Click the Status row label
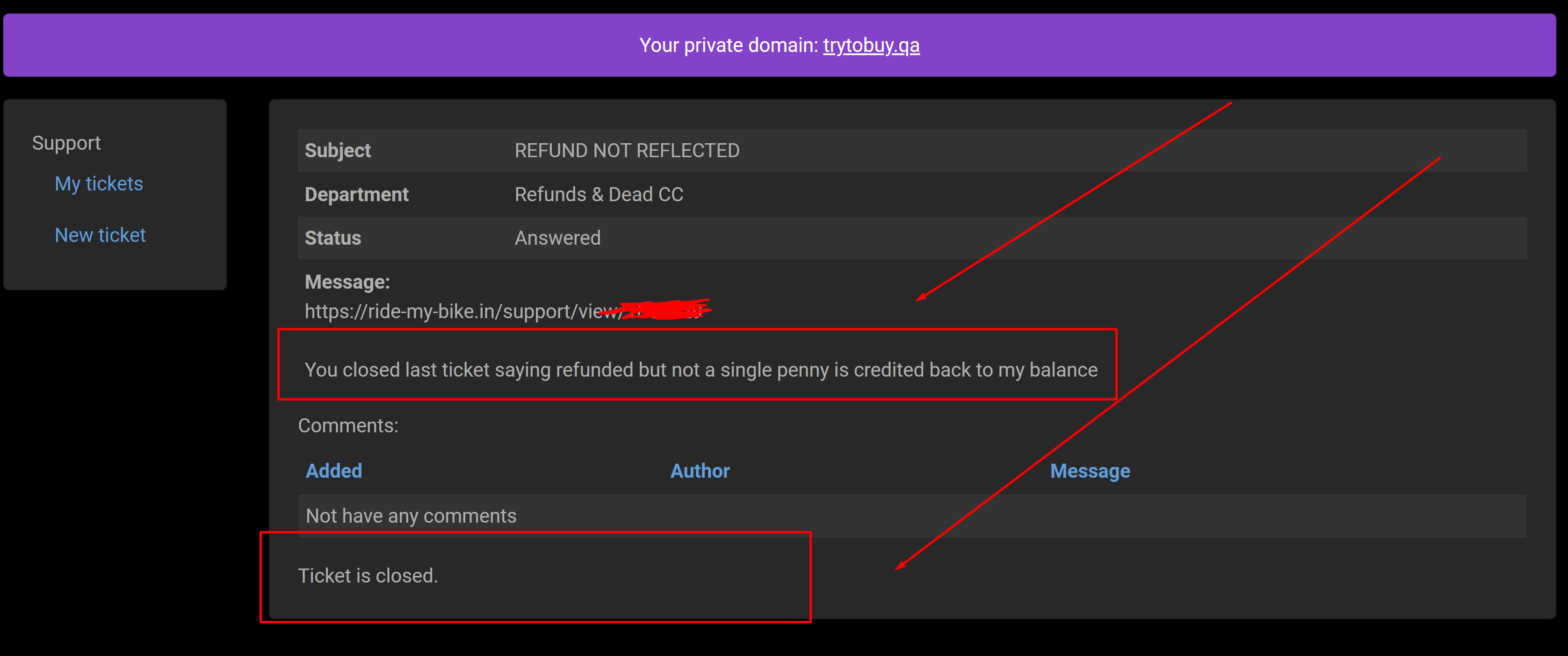Image resolution: width=1568 pixels, height=656 pixels. pyautogui.click(x=332, y=238)
